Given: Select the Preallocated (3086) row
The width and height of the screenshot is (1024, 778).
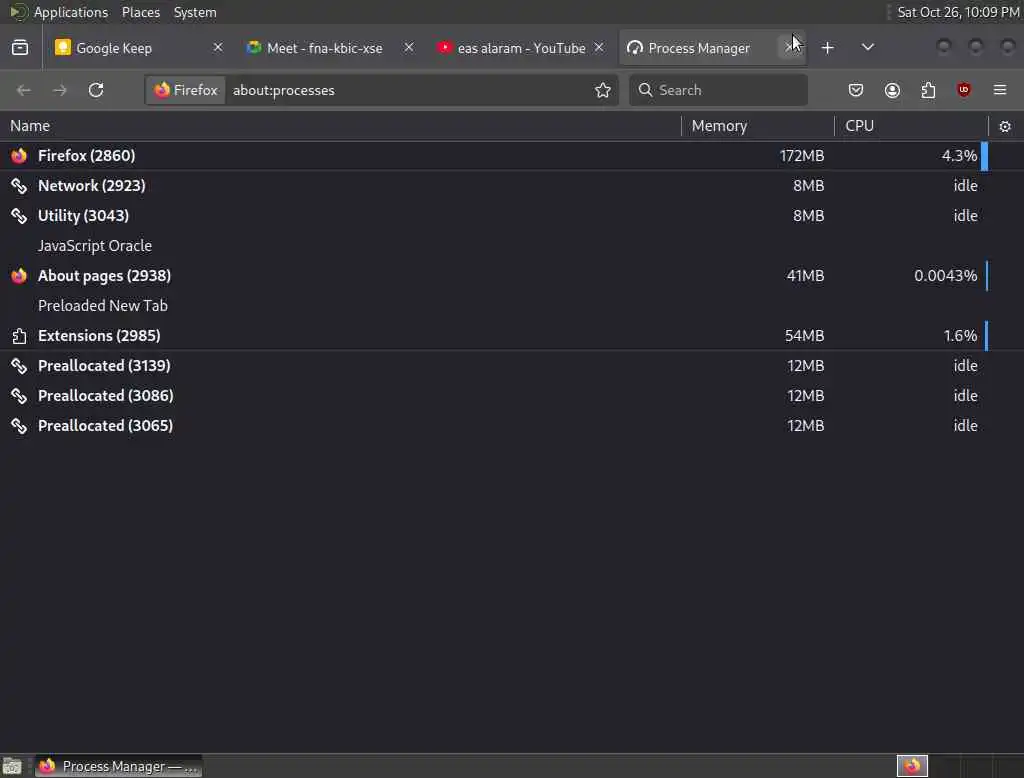Looking at the screenshot, I should (x=512, y=396).
